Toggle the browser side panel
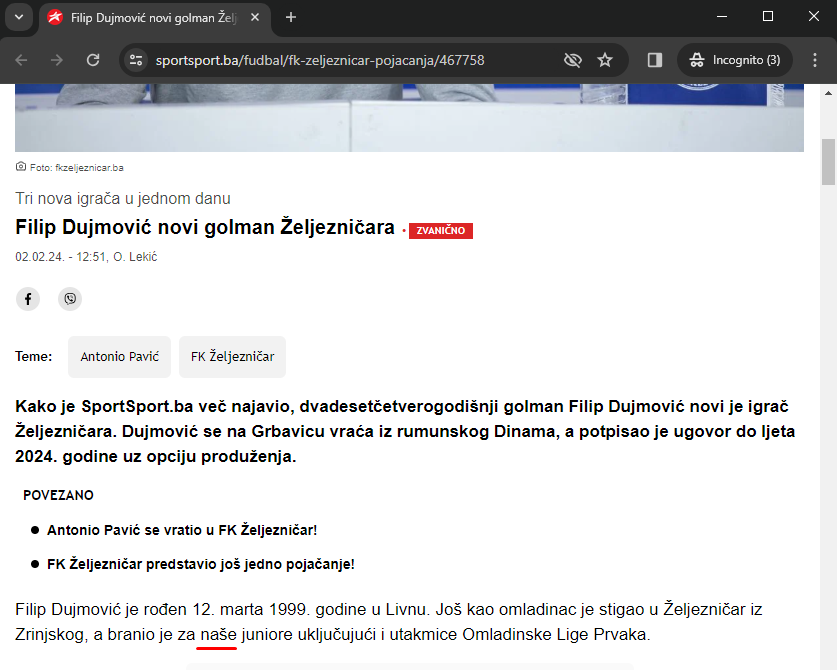Viewport: 837px width, 670px height. [x=654, y=60]
